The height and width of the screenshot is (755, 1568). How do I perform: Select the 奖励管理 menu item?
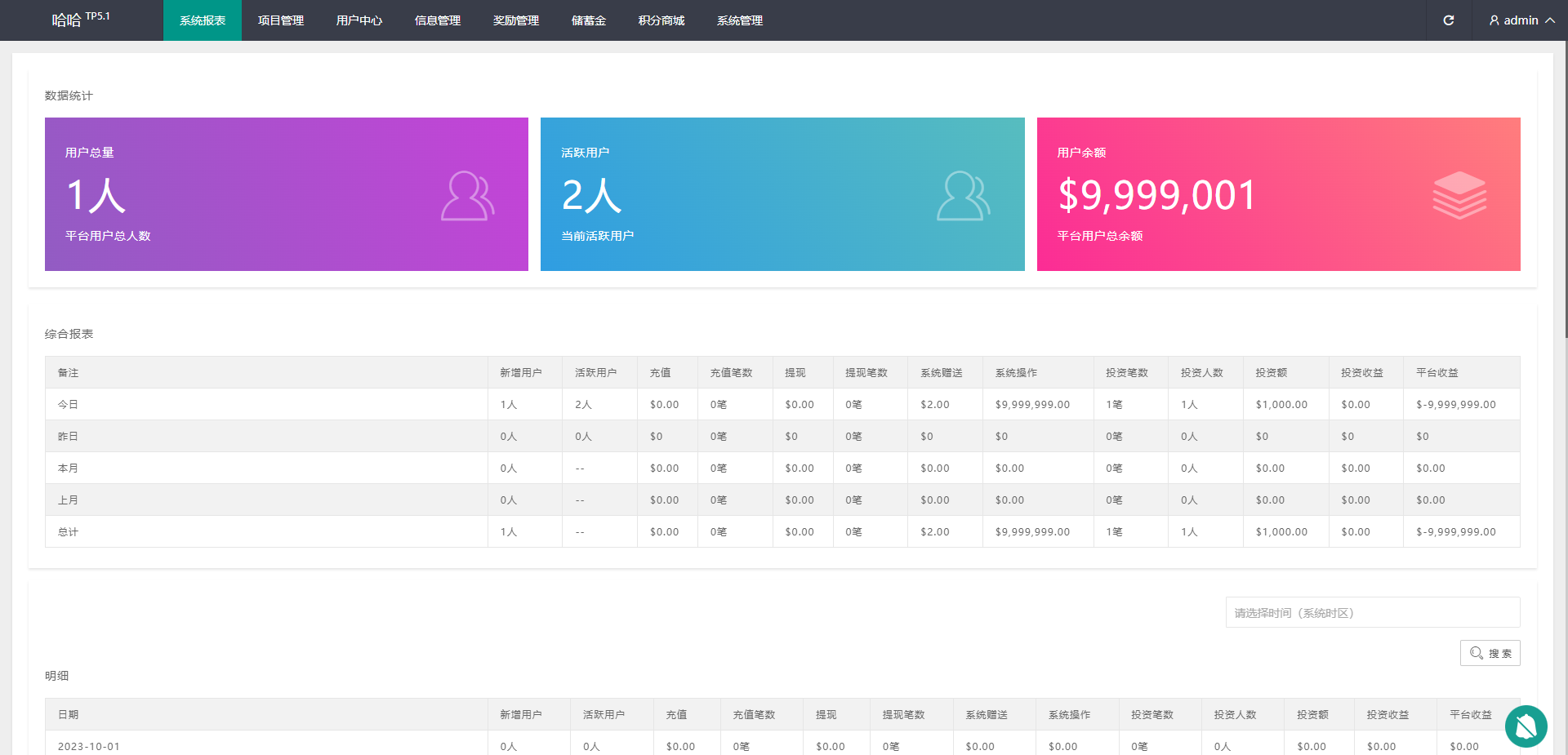coord(516,20)
